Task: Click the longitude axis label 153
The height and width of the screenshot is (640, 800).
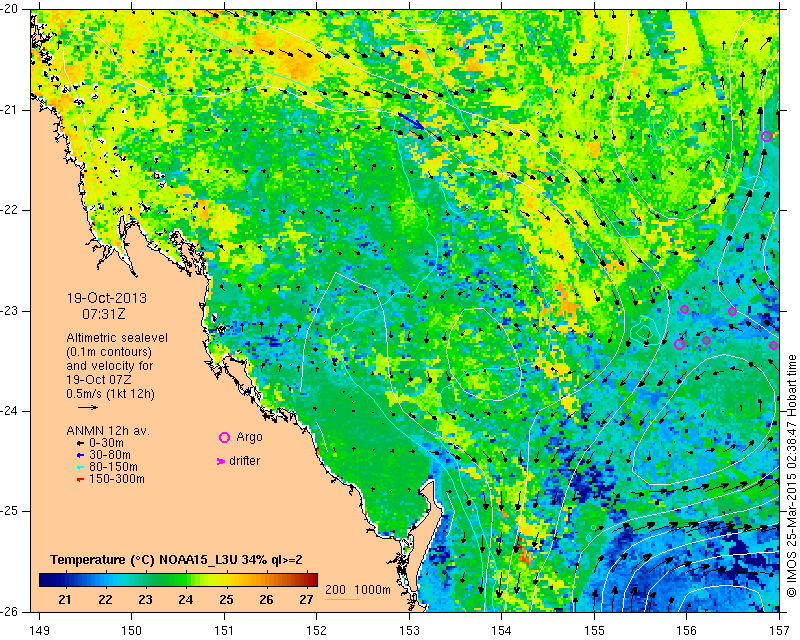Action: click(x=409, y=631)
